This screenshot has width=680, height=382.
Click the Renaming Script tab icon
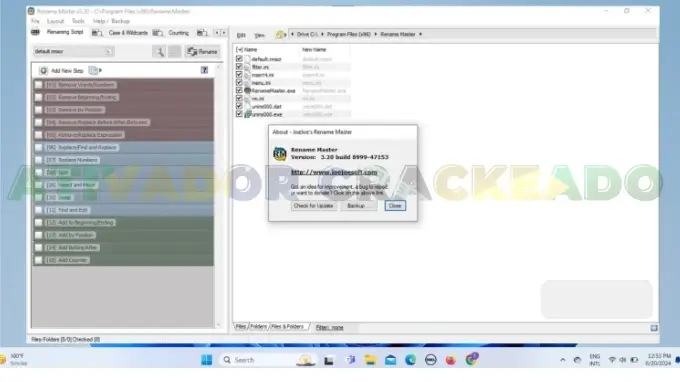point(36,32)
